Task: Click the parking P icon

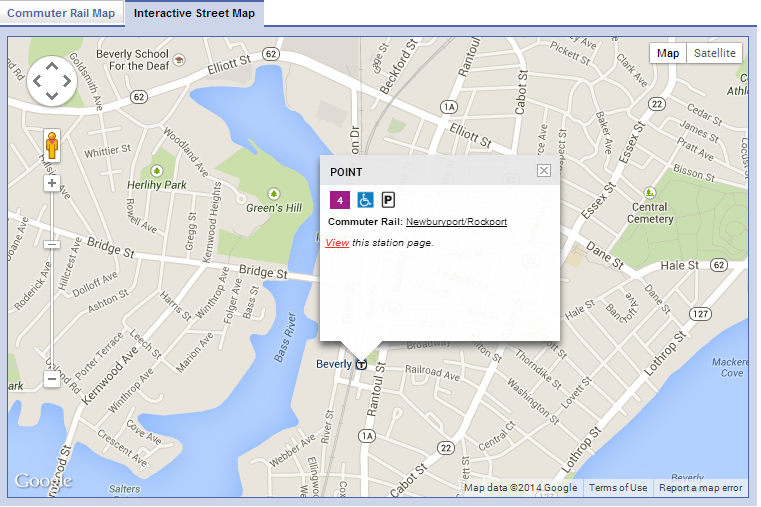Action: click(x=388, y=200)
